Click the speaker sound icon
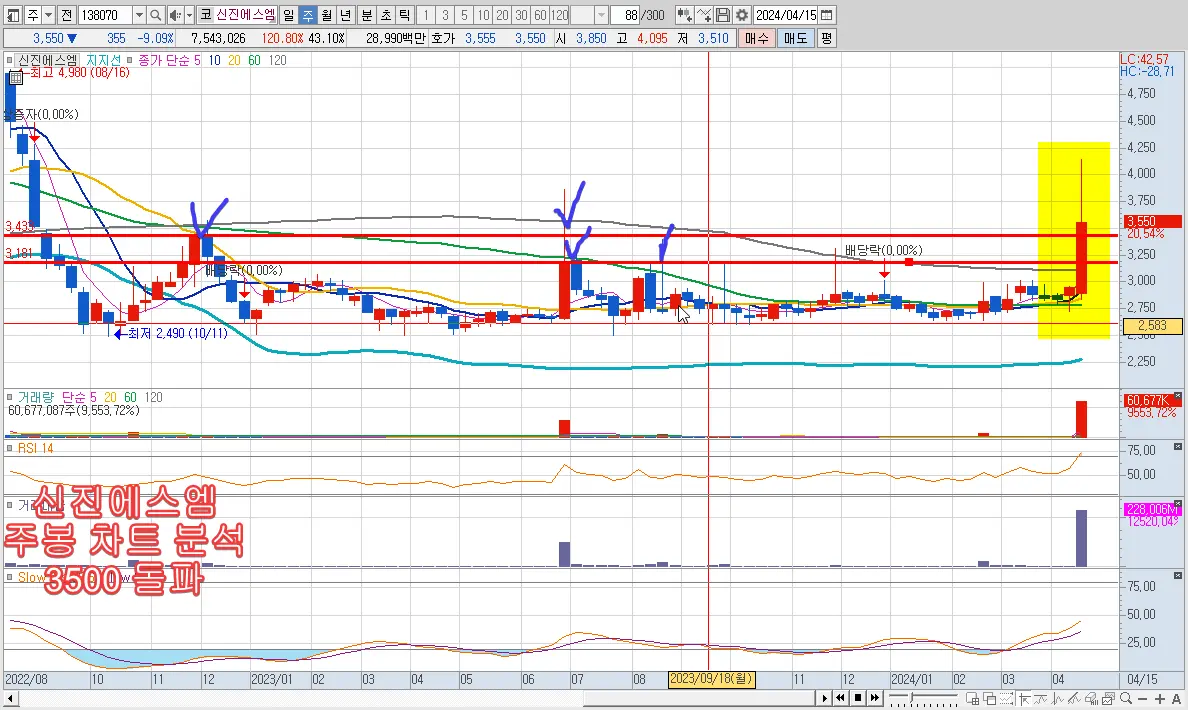 pos(174,15)
